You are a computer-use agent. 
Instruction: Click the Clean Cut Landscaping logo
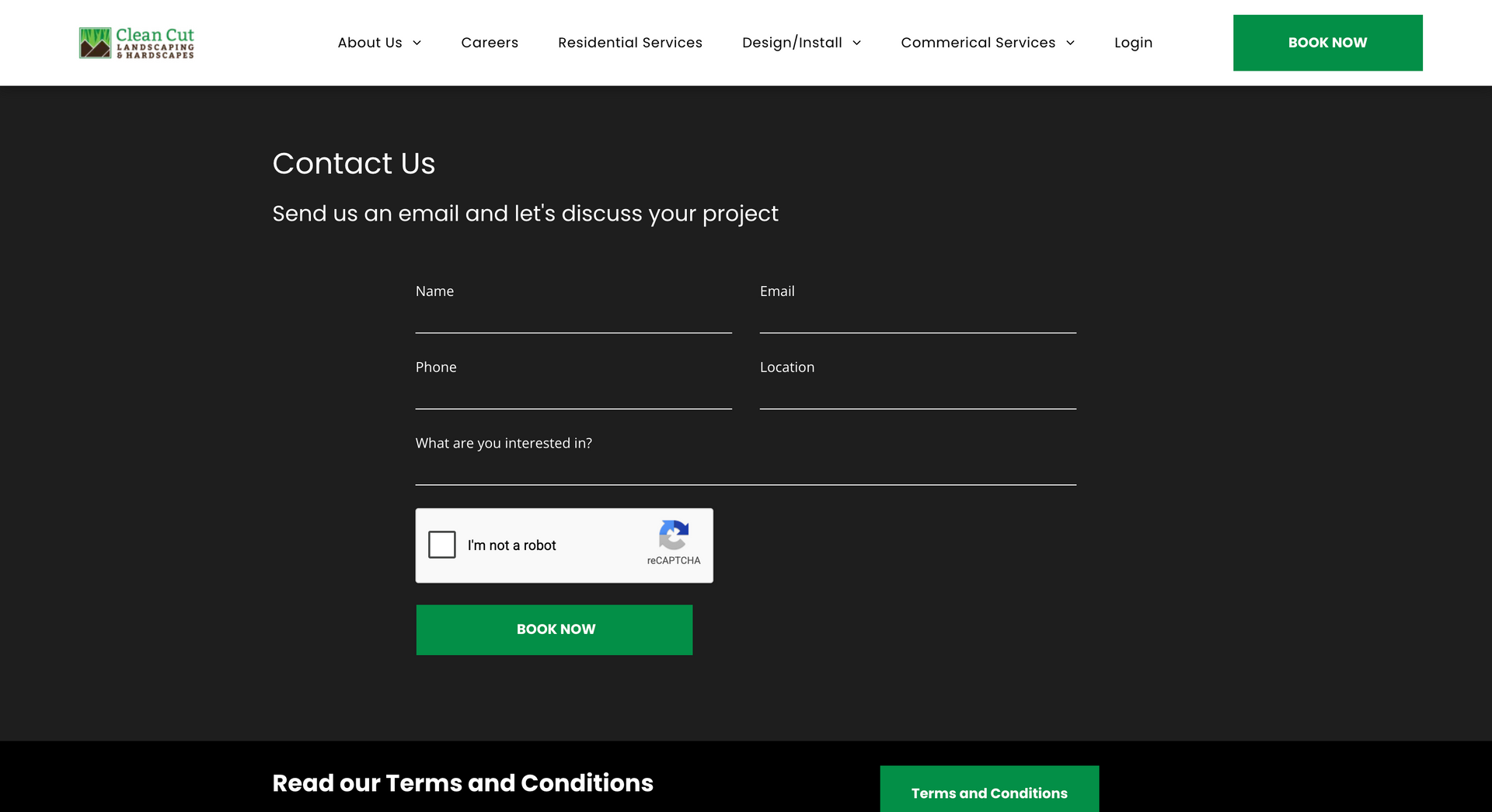click(137, 43)
